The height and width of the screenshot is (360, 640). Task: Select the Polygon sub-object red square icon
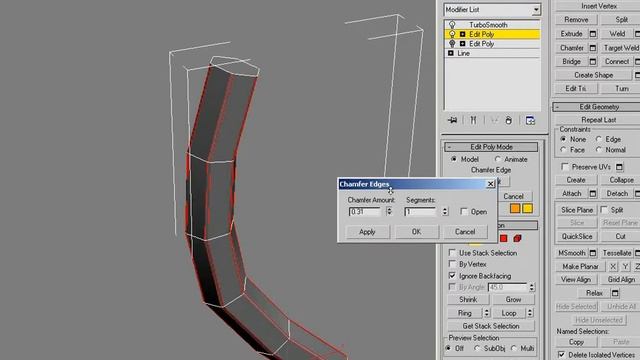(503, 238)
